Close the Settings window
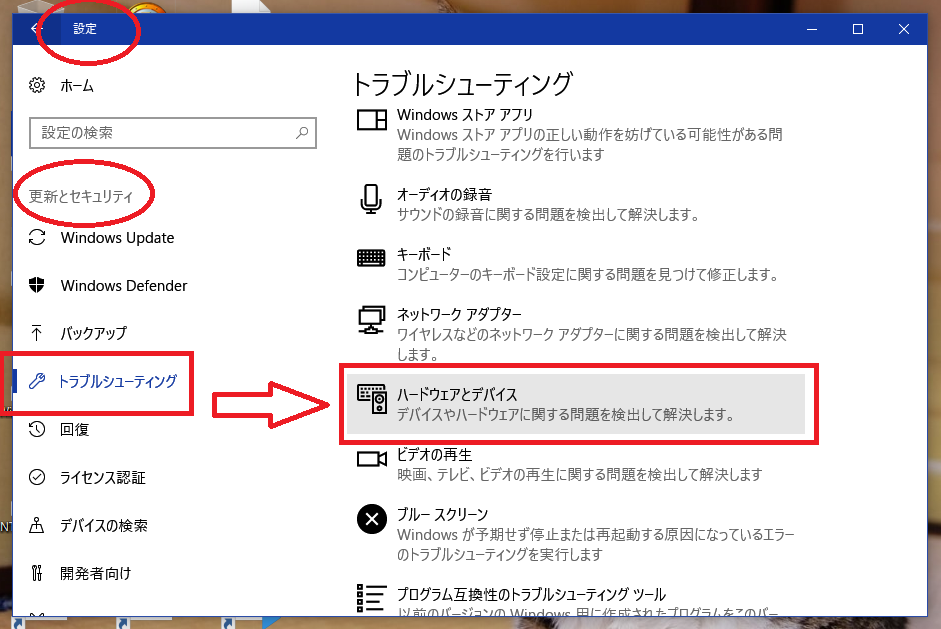This screenshot has width=941, height=629. tap(904, 29)
